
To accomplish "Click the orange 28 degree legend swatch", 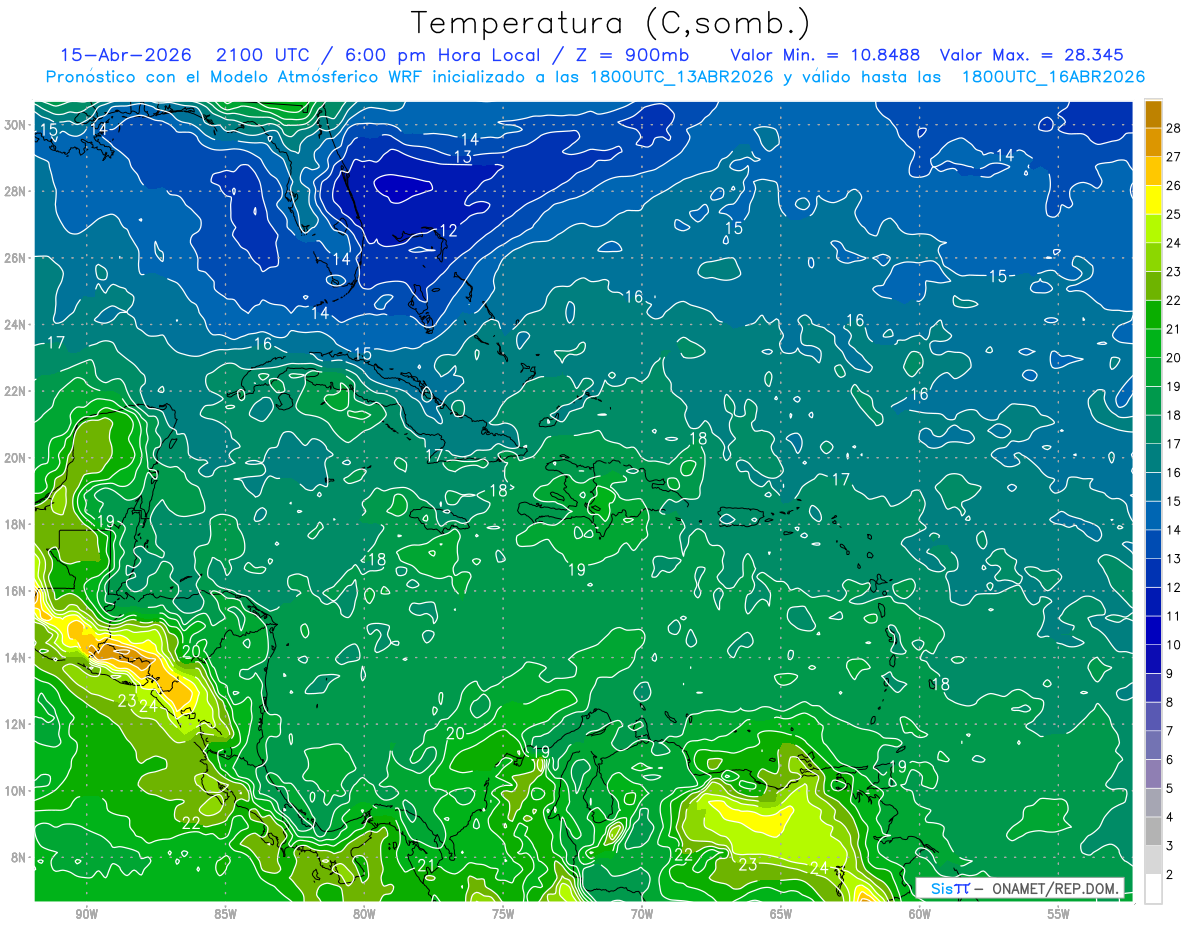I will (1153, 114).
